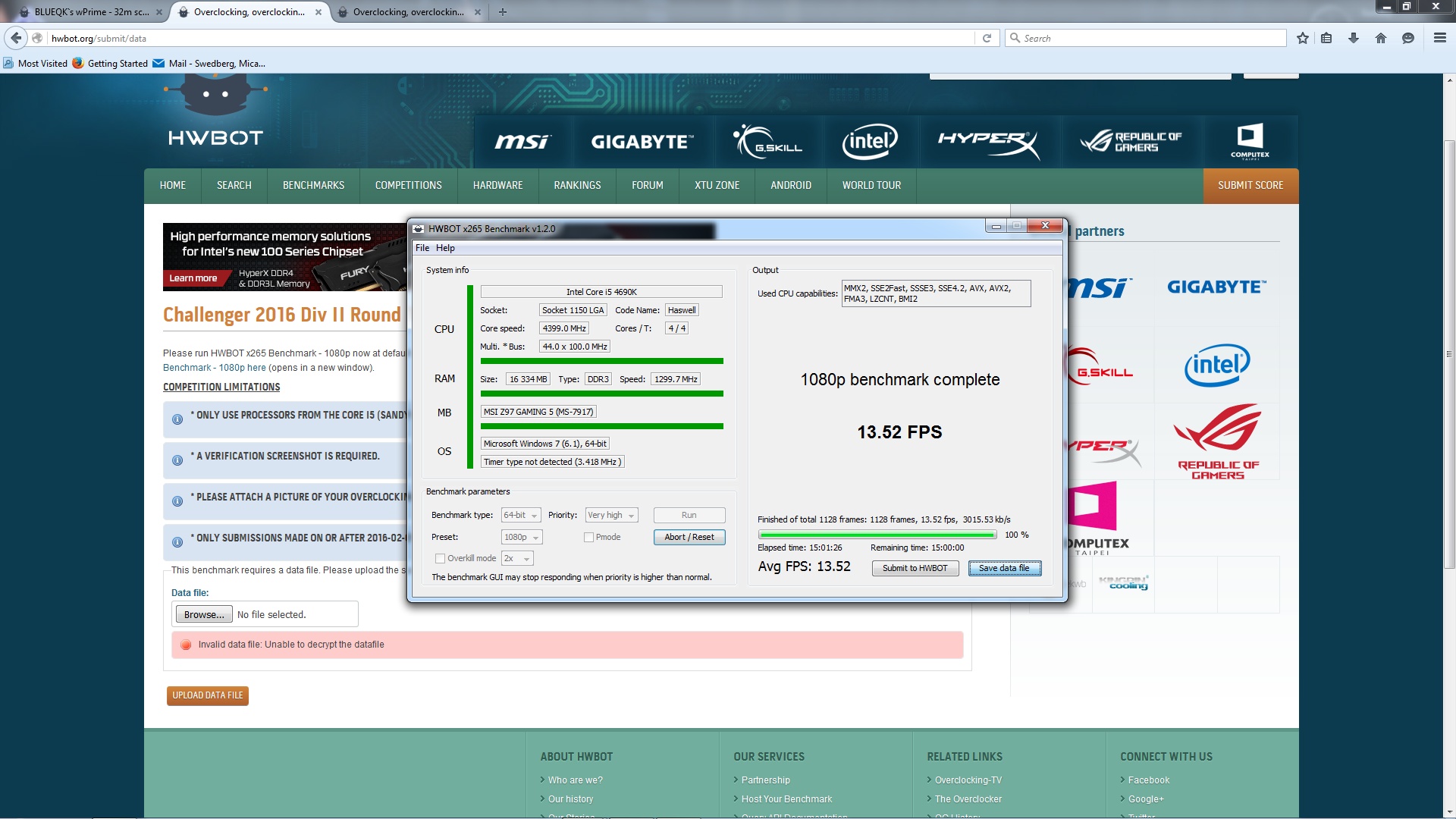The height and width of the screenshot is (819, 1456).
Task: Open the Firefox hamburger menu
Action: (x=1439, y=38)
